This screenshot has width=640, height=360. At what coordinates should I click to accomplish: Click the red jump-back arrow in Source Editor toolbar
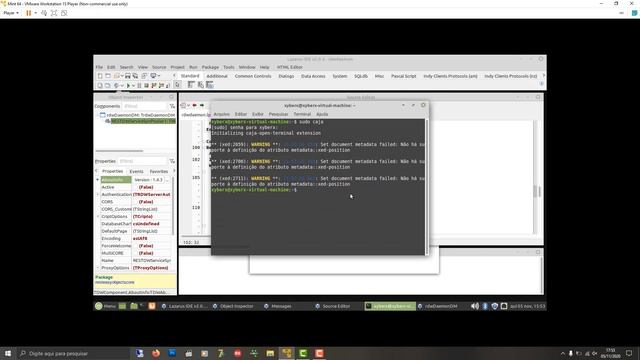(195, 105)
